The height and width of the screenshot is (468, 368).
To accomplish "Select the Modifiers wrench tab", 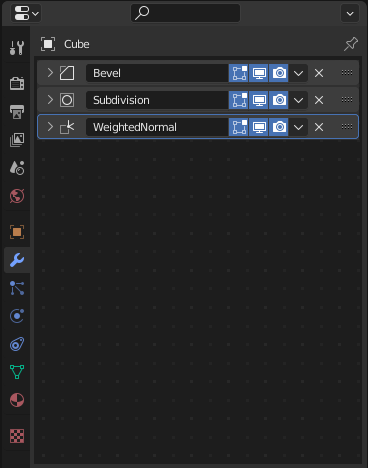I will tap(17, 260).
